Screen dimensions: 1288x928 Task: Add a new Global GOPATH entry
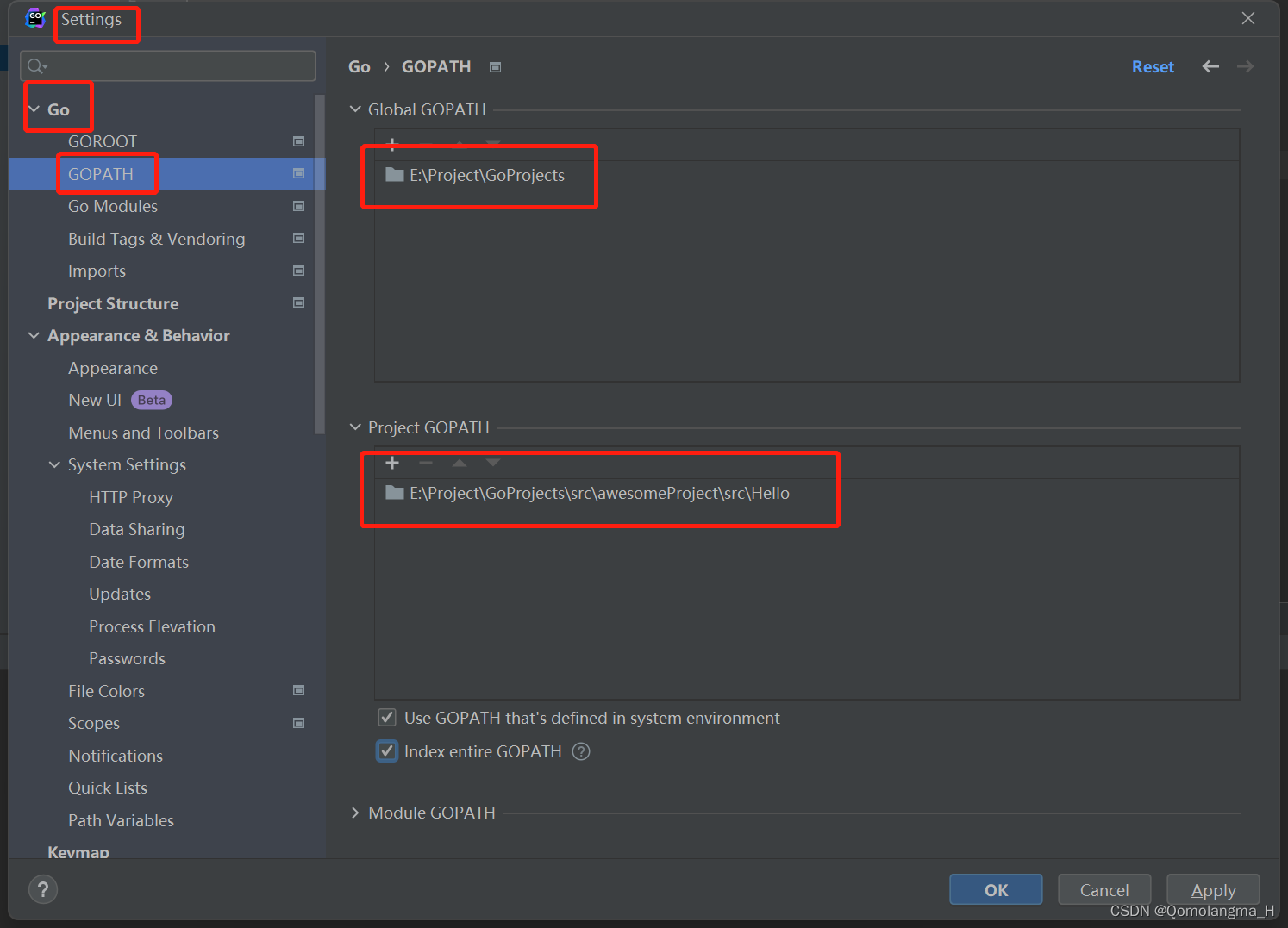tap(392, 144)
